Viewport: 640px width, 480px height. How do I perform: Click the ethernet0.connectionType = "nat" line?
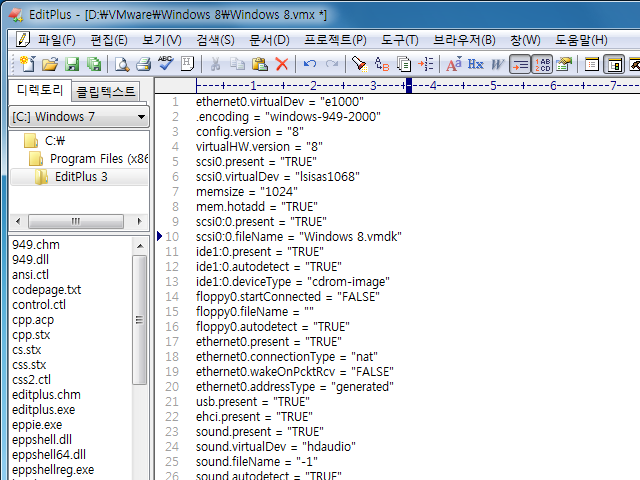[x=287, y=357]
